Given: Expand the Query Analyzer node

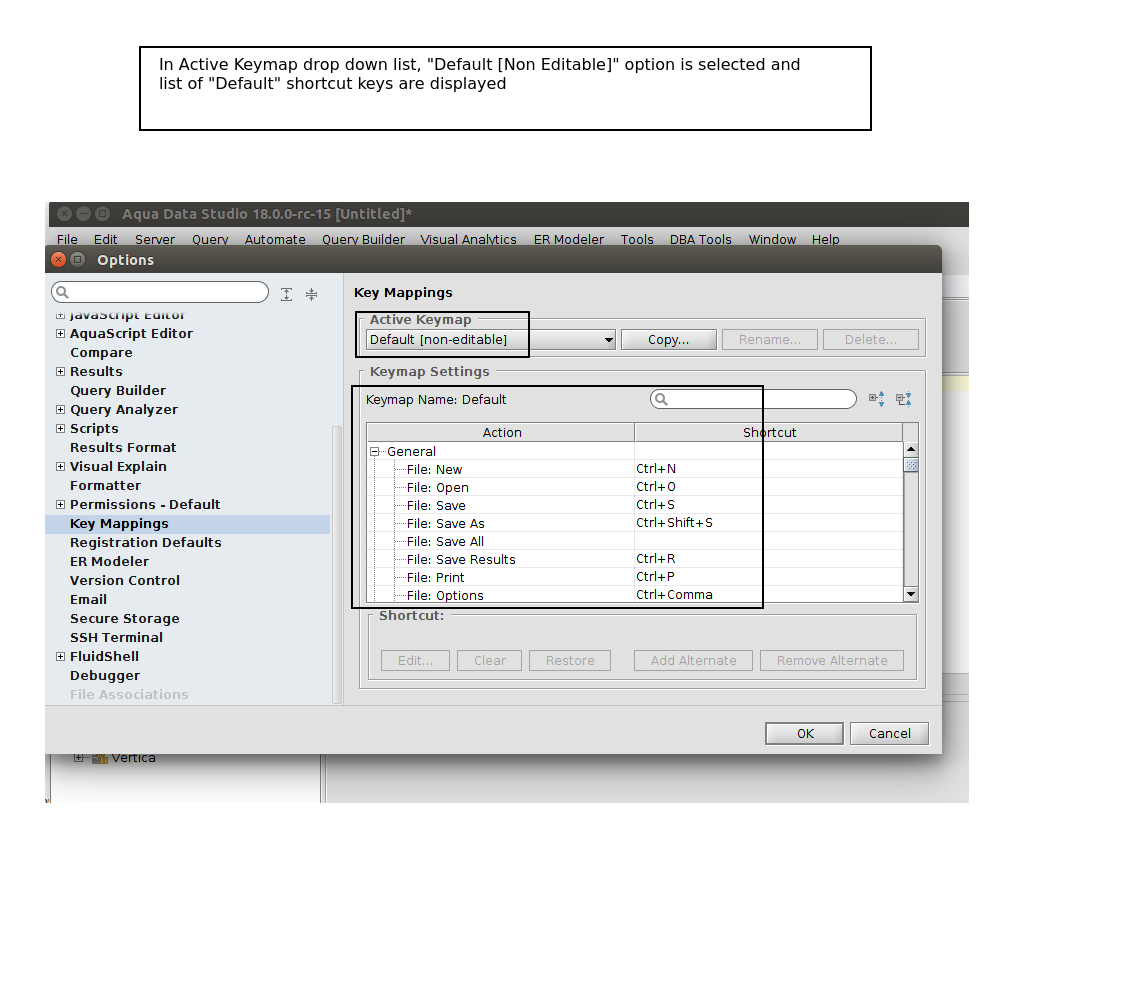Looking at the screenshot, I should (60, 410).
